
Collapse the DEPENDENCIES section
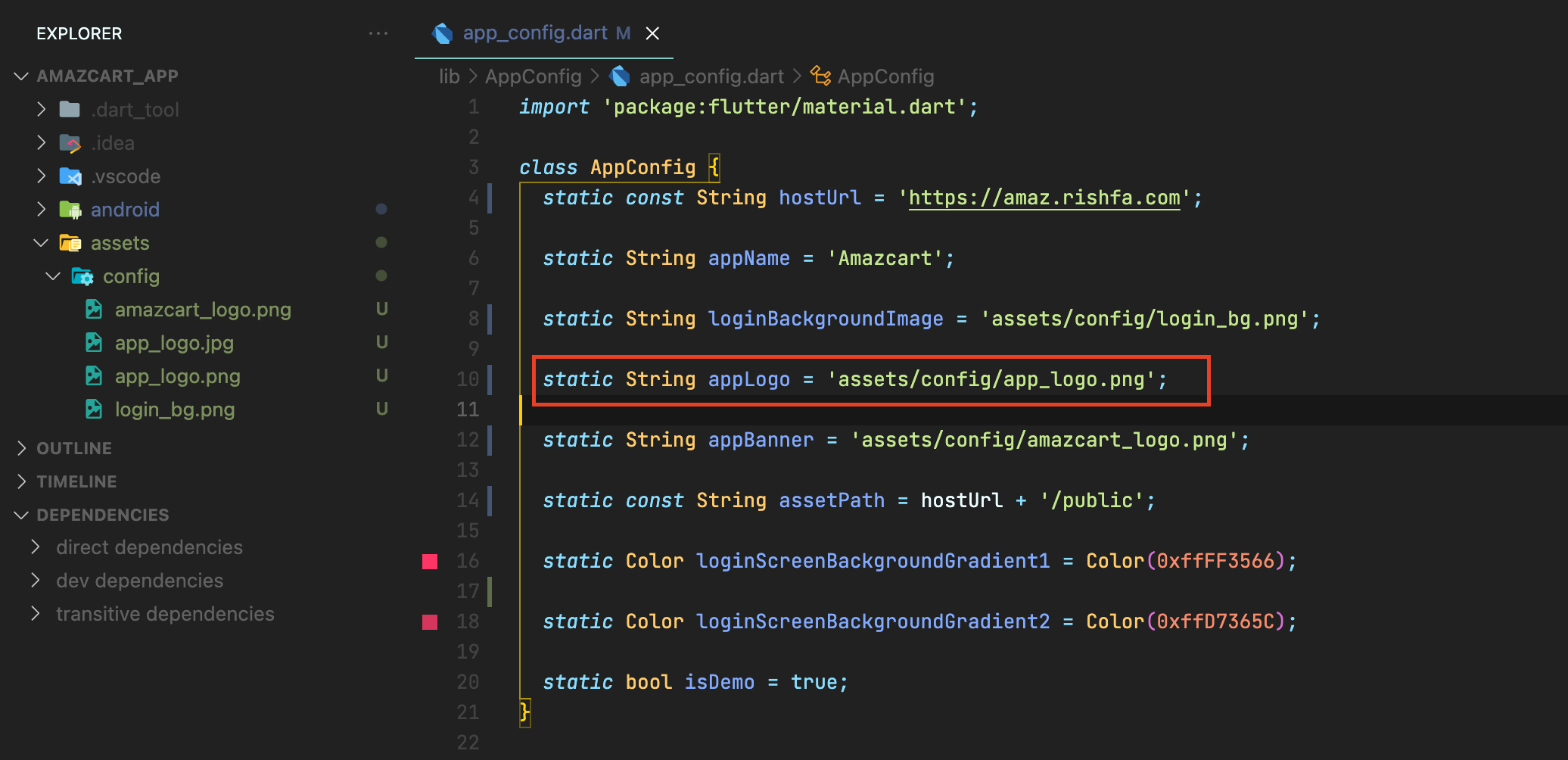click(21, 515)
